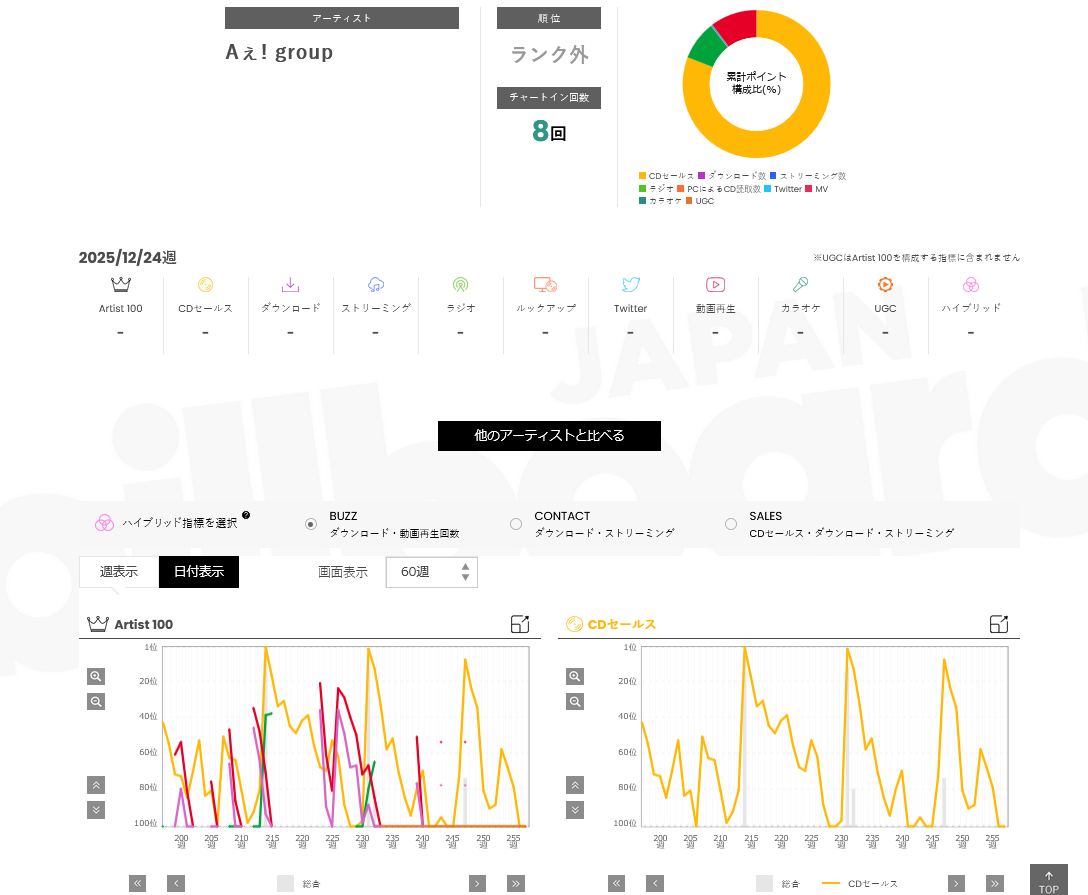Switch to 週表示 tab

(119, 572)
